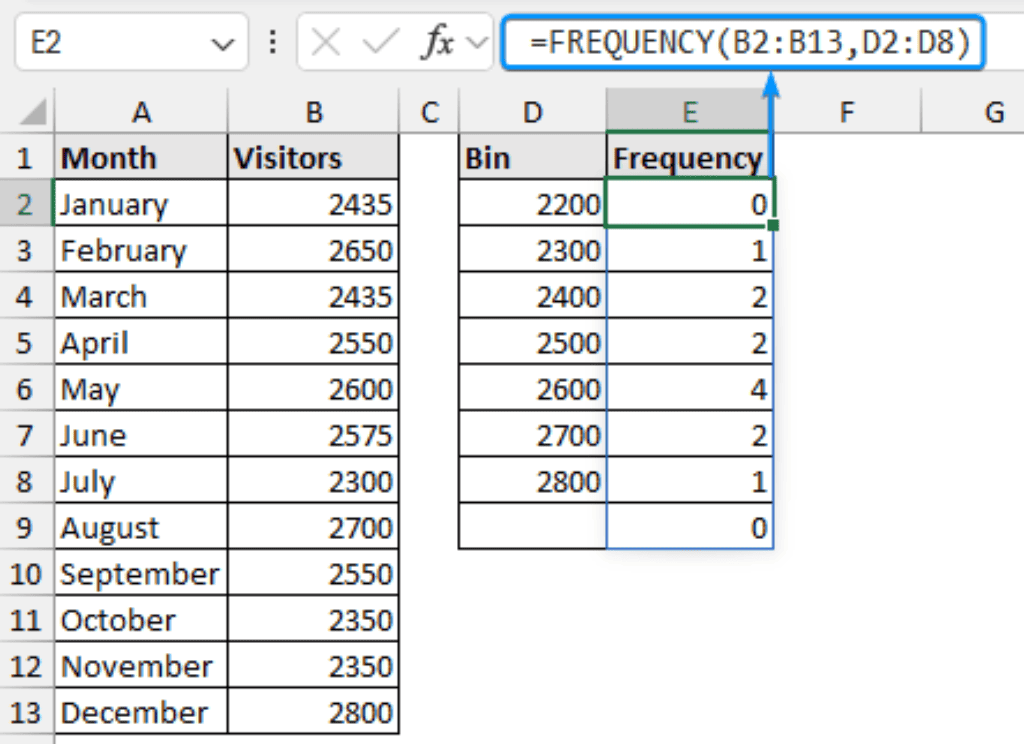The height and width of the screenshot is (744, 1024).
Task: Select column A header
Action: click(x=141, y=112)
